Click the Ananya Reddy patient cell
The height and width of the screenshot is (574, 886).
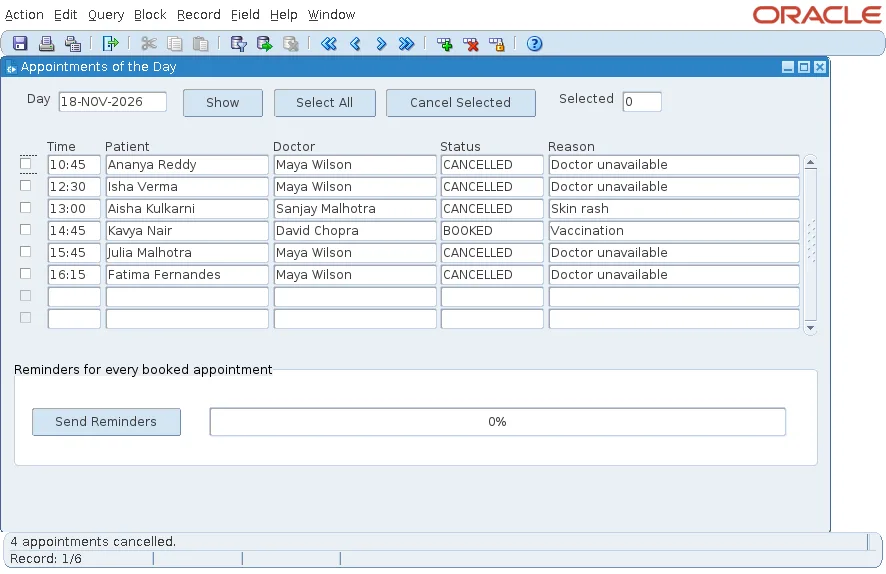pyautogui.click(x=187, y=164)
